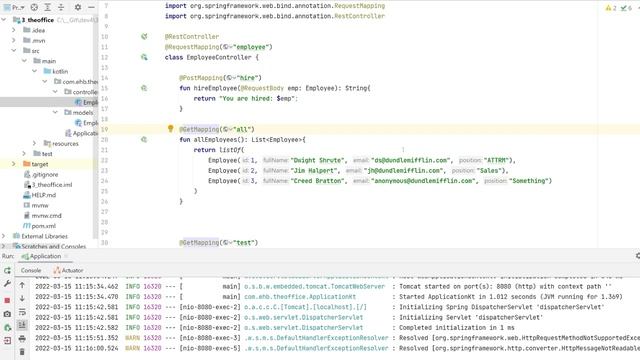The image size is (640, 360).
Task: Select Scratches and Consoles node
Action: [49, 246]
